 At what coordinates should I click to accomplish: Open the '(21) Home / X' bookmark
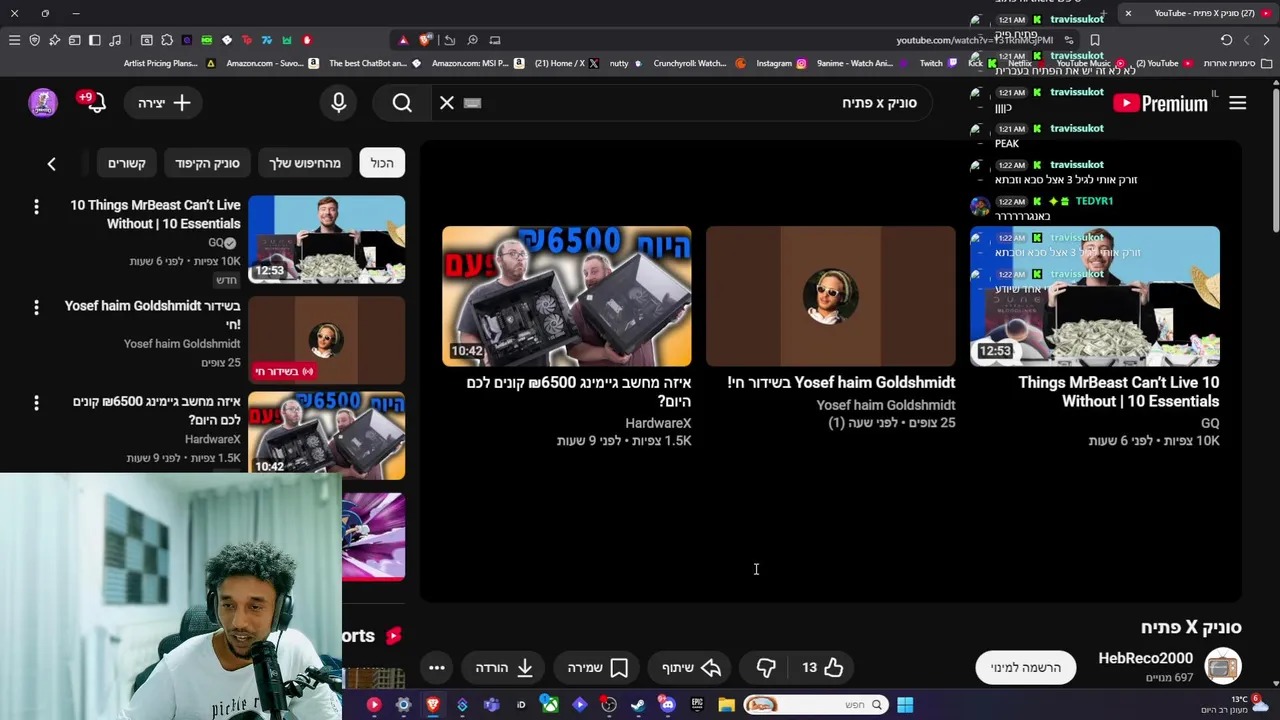[x=566, y=63]
